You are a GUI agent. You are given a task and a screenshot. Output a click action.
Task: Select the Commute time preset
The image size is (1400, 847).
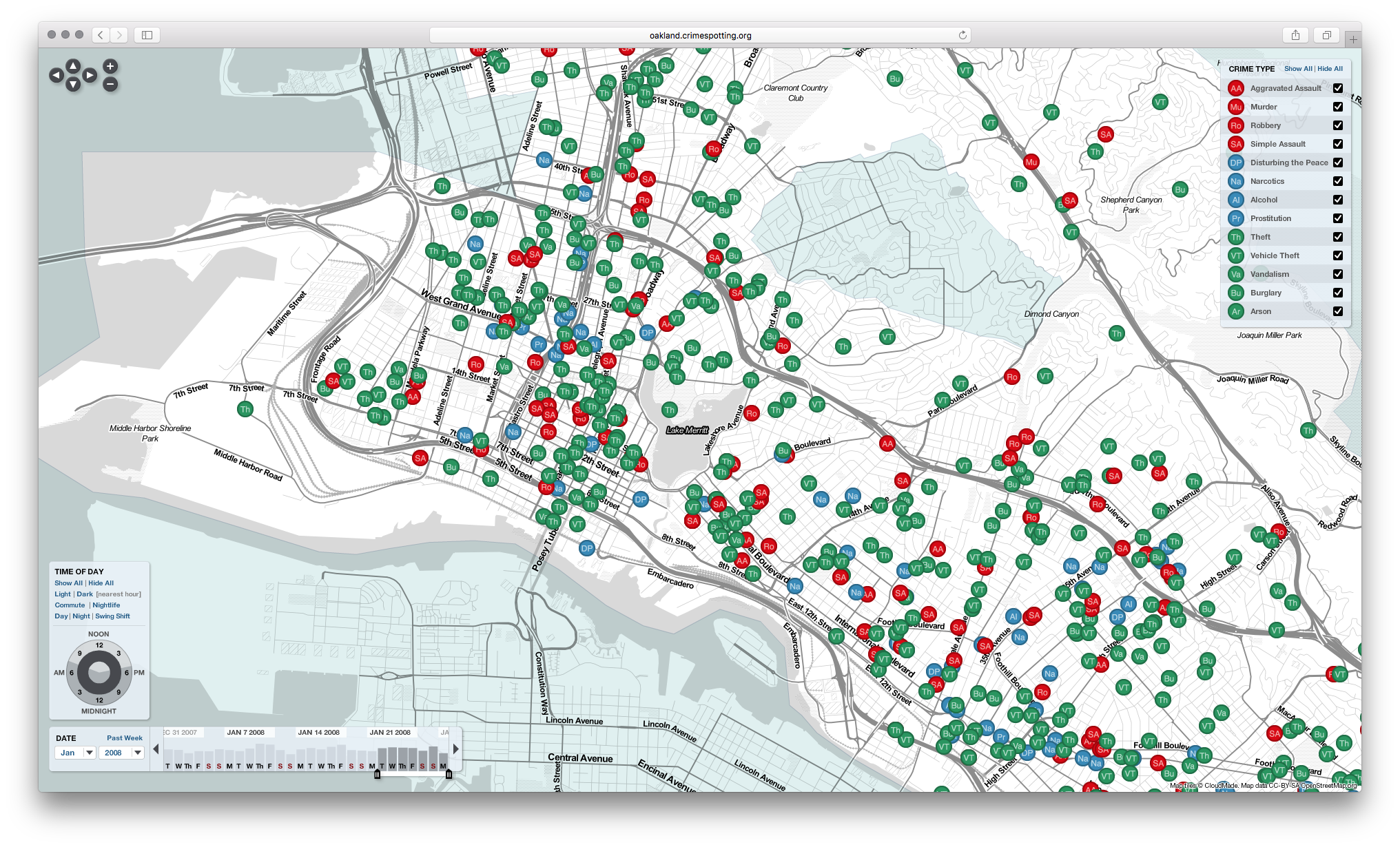[x=70, y=605]
